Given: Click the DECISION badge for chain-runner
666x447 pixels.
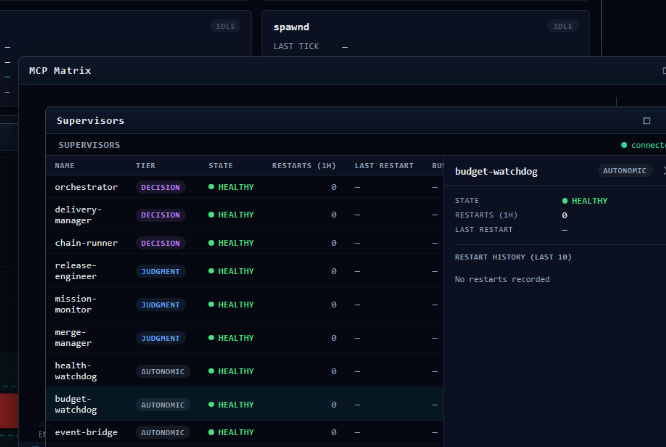Looking at the screenshot, I should (161, 243).
